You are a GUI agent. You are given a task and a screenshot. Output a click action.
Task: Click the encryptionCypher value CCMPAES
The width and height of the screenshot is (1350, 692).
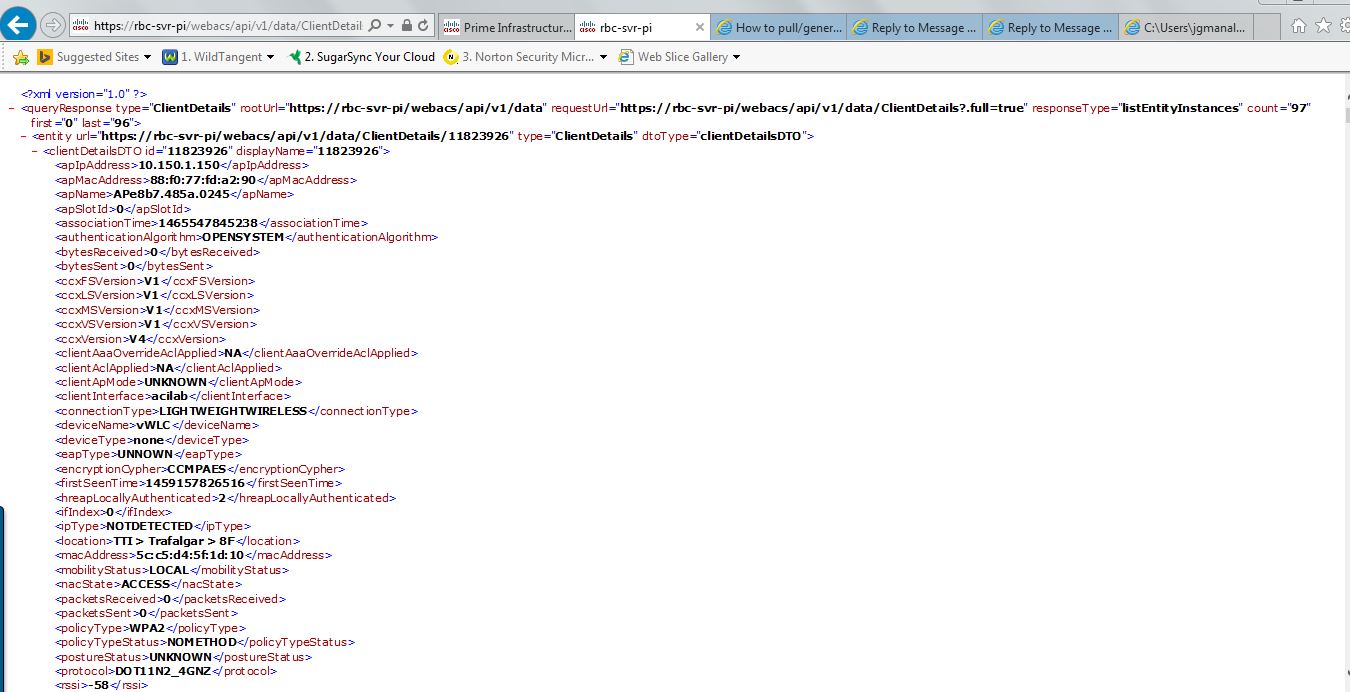197,469
